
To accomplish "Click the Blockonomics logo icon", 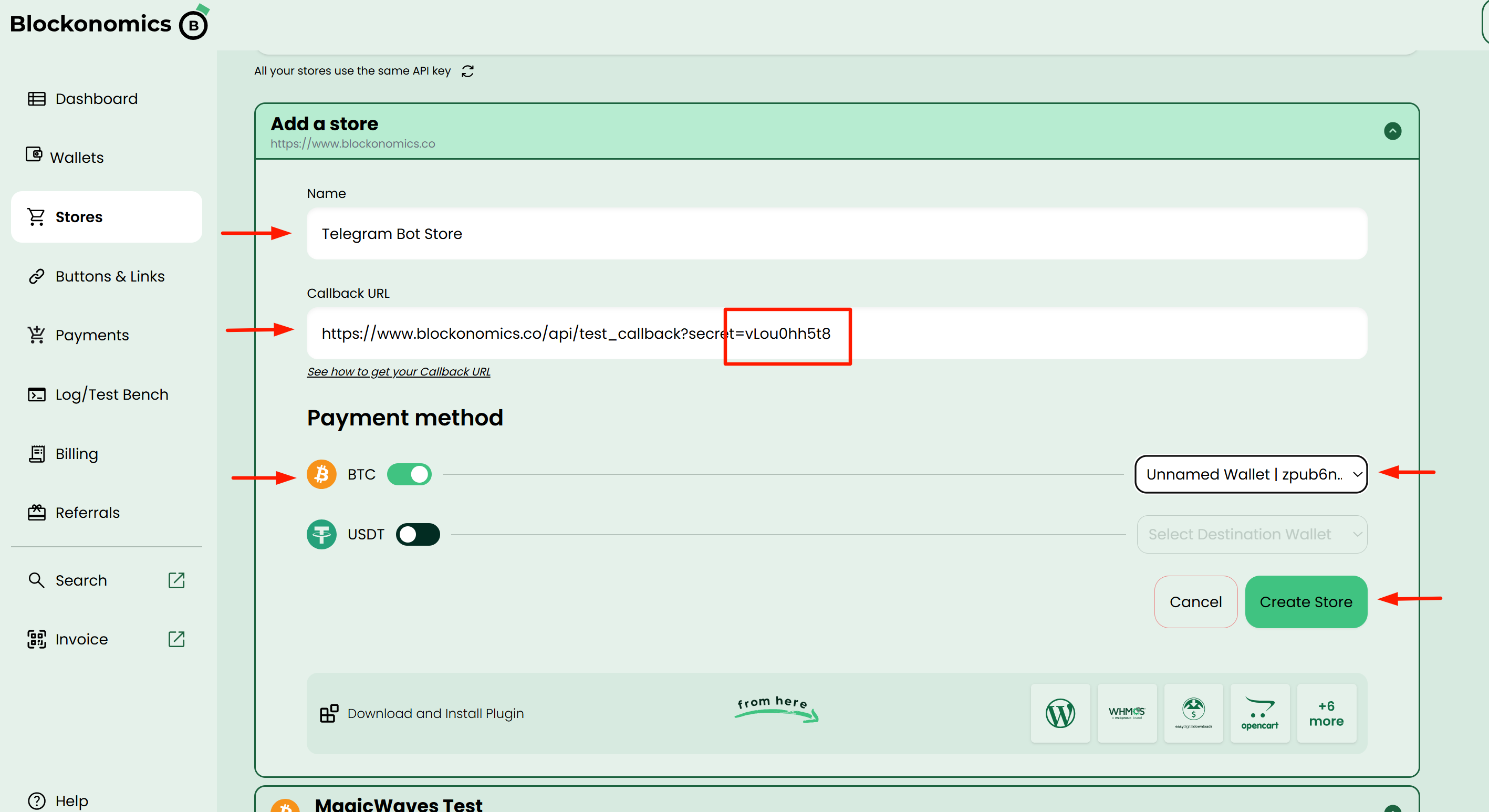I will pyautogui.click(x=194, y=25).
